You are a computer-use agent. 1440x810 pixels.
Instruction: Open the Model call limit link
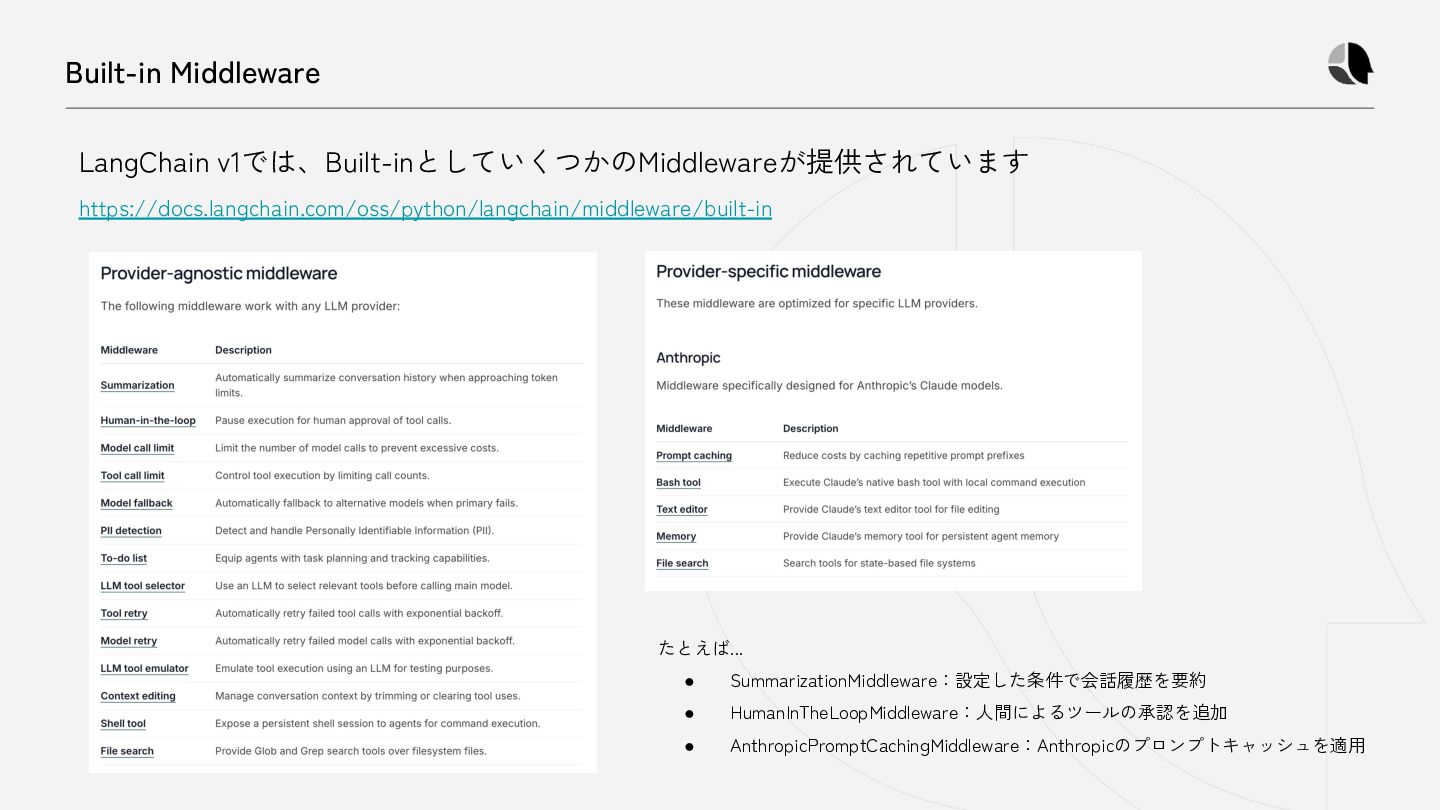point(137,448)
